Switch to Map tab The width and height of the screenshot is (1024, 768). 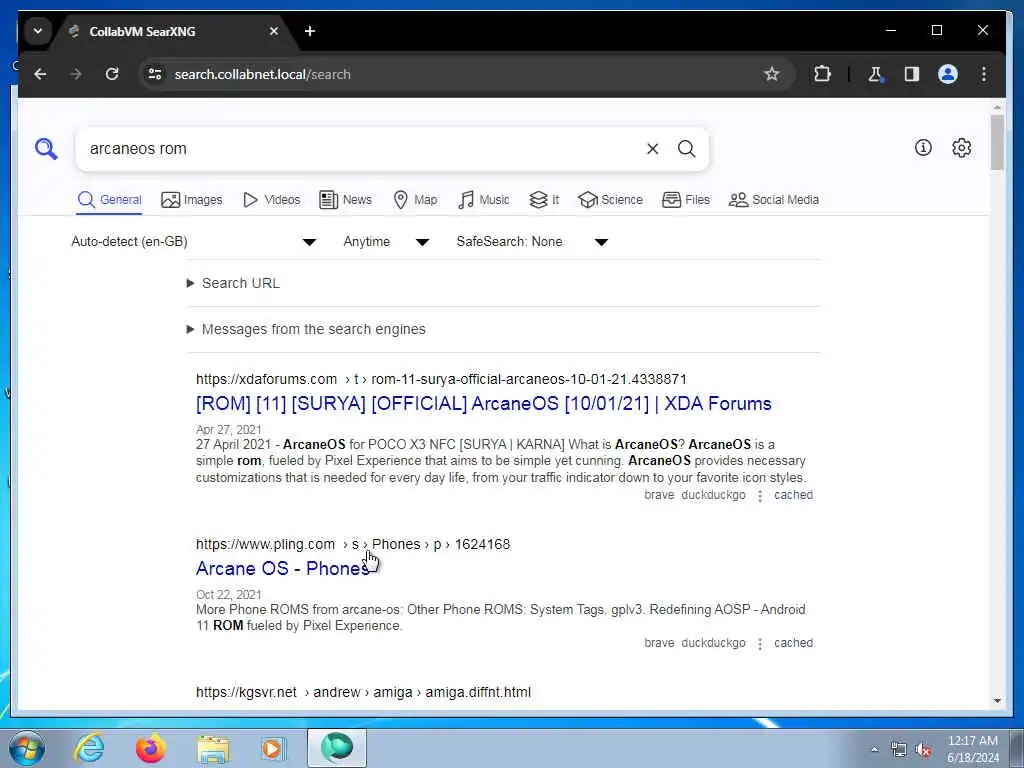(x=415, y=200)
